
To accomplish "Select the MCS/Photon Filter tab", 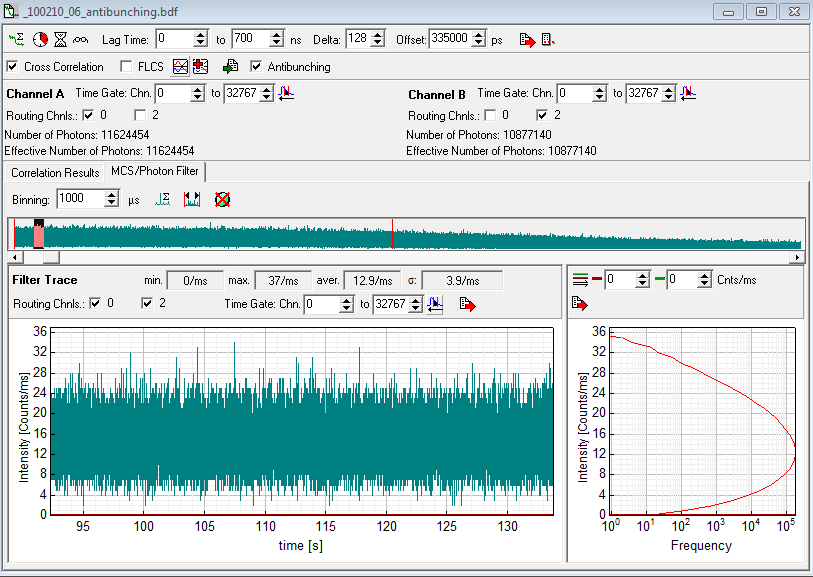I will point(155,172).
